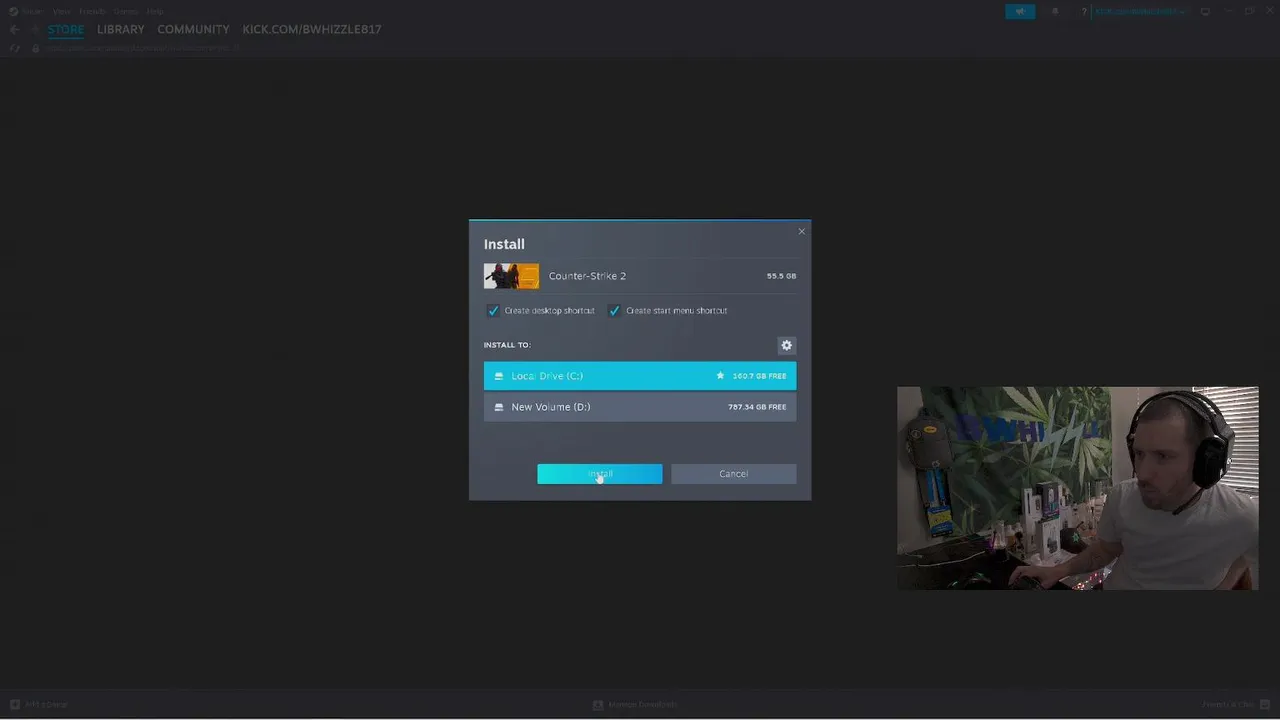
Task: Click Add a Game in bottom bar
Action: click(x=39, y=705)
